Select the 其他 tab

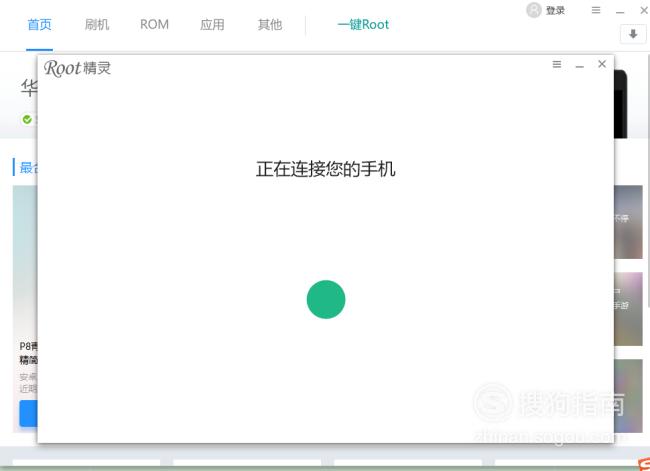(x=270, y=24)
